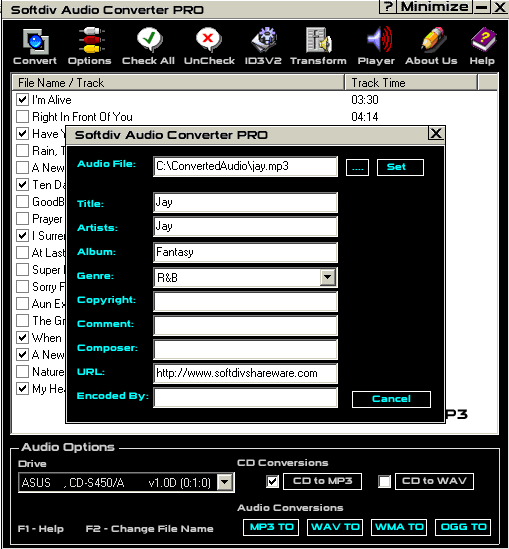Viewport: 509px width, 549px height.
Task: Uncheck the I'm Alive track checkbox
Action: [x=22, y=99]
